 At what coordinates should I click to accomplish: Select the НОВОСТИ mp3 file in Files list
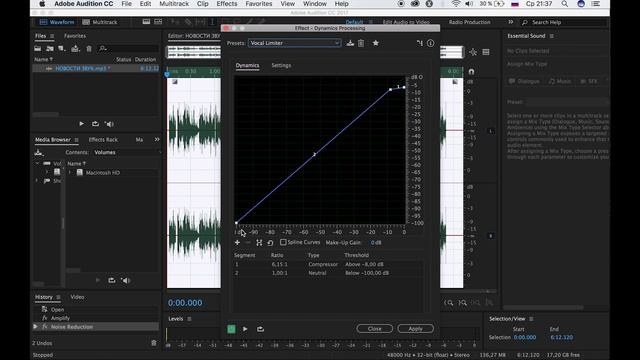coord(96,69)
